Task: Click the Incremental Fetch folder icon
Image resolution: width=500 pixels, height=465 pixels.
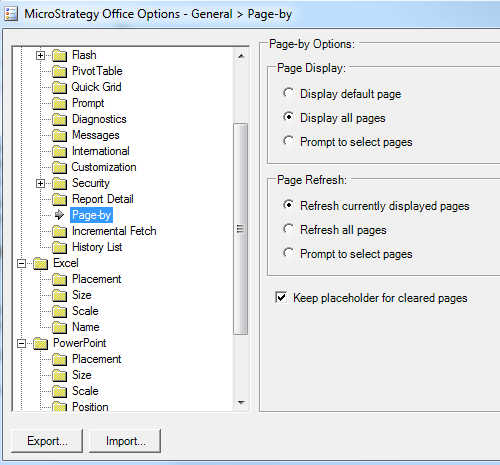Action: [x=60, y=231]
